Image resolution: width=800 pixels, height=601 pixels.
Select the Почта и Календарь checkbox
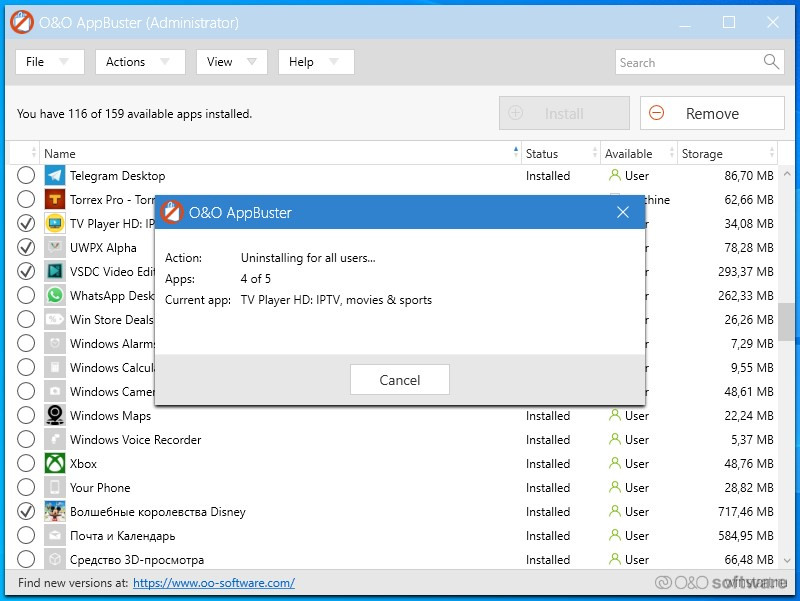[x=26, y=535]
